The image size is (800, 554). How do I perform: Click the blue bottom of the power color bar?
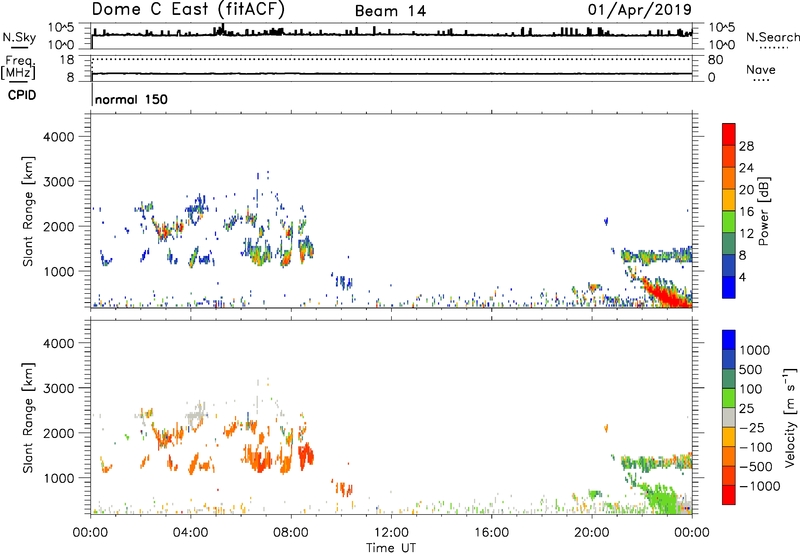coord(729,287)
